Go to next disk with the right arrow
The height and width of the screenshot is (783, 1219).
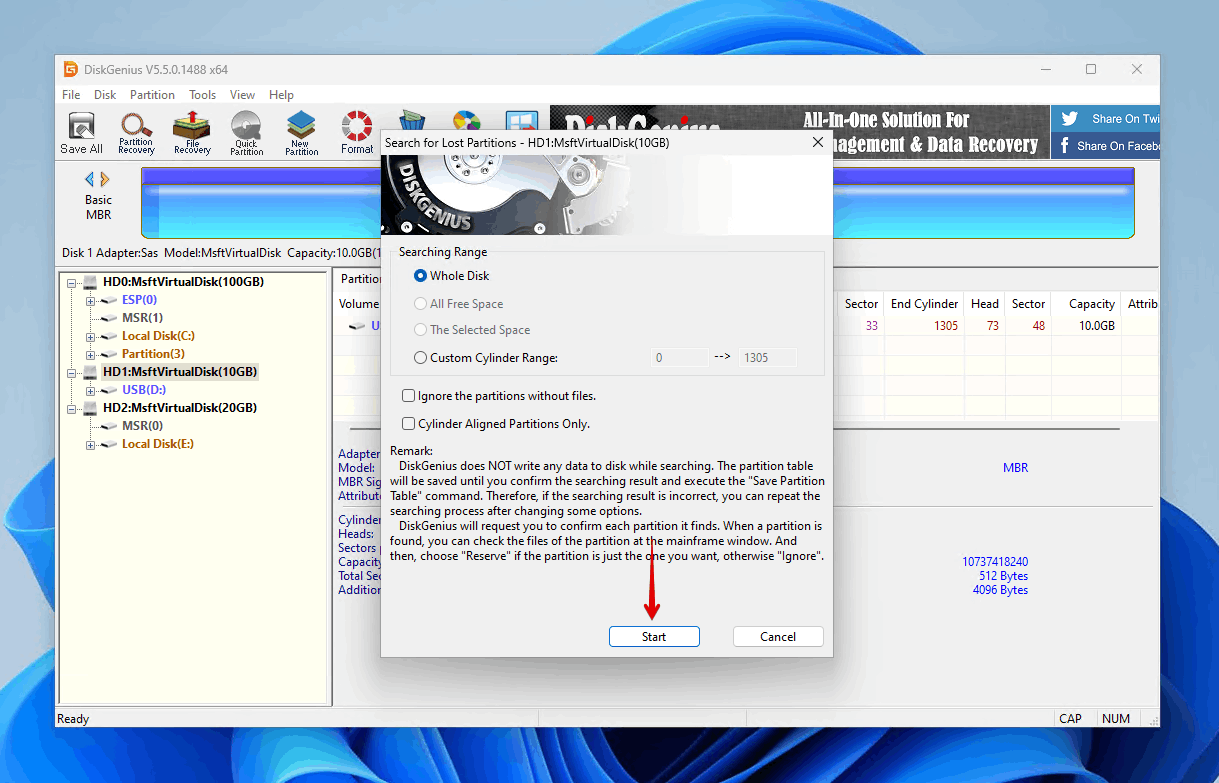point(105,179)
